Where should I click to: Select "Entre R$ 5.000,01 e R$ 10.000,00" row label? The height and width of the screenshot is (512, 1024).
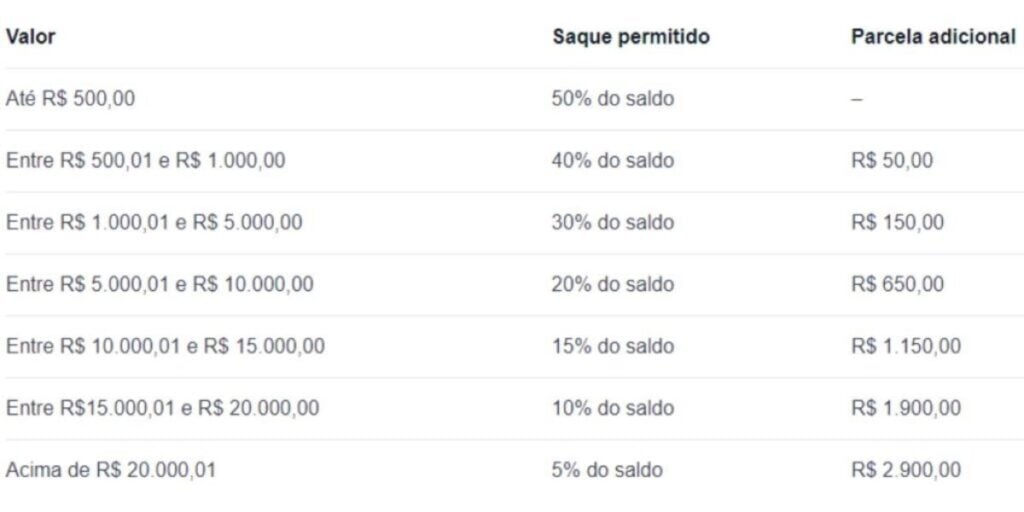coord(159,285)
